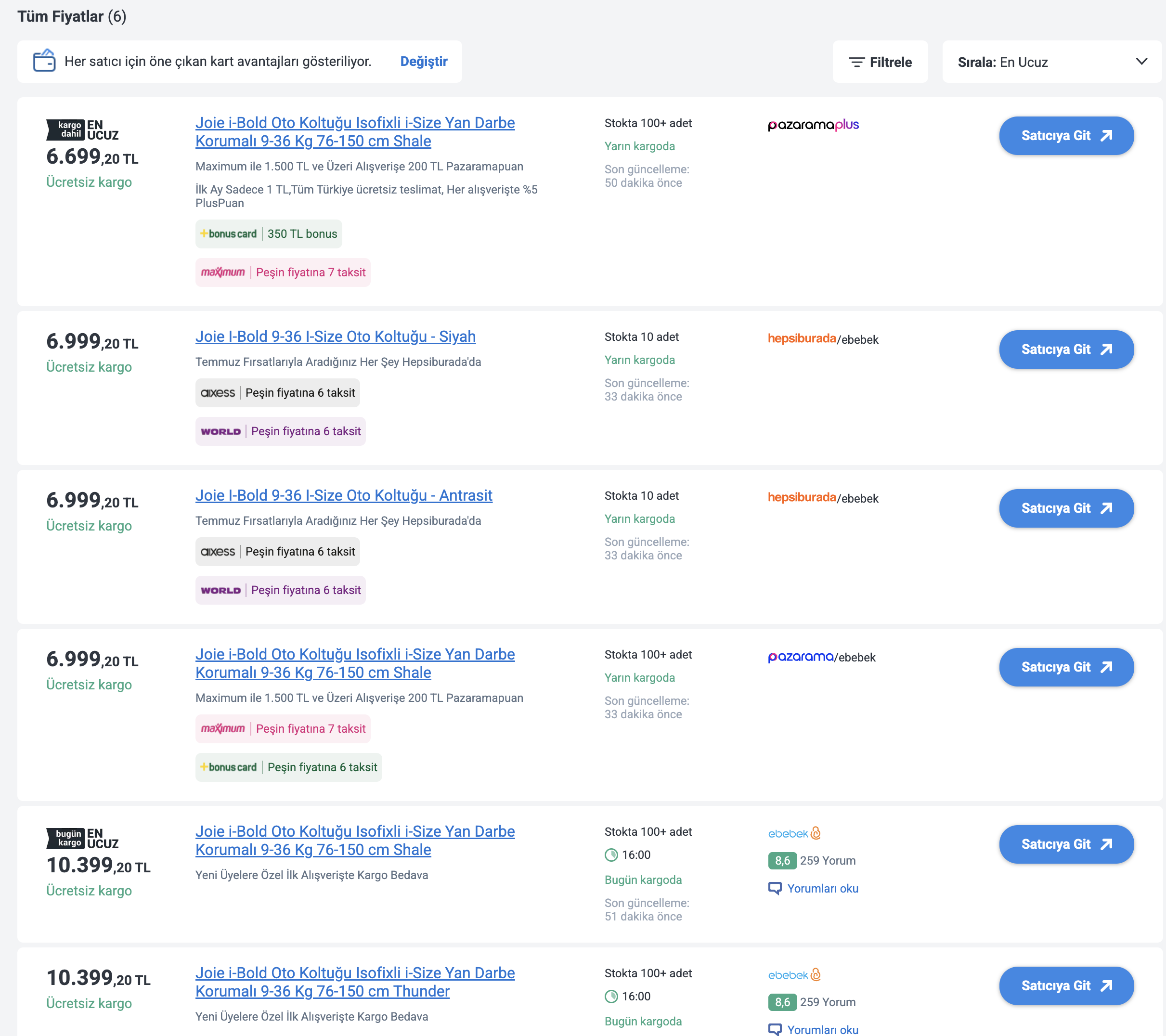Read reviews for first ebebek listing
Image resolution: width=1166 pixels, height=1036 pixels.
[823, 888]
